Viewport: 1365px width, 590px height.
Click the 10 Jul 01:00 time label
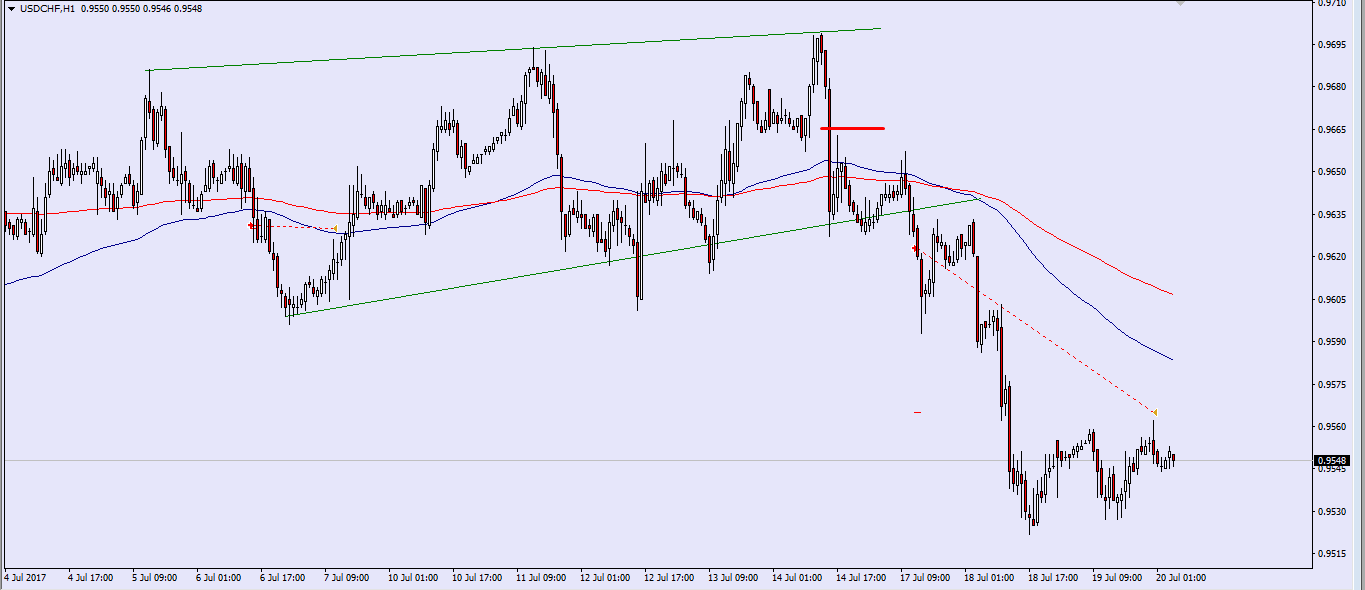411,577
